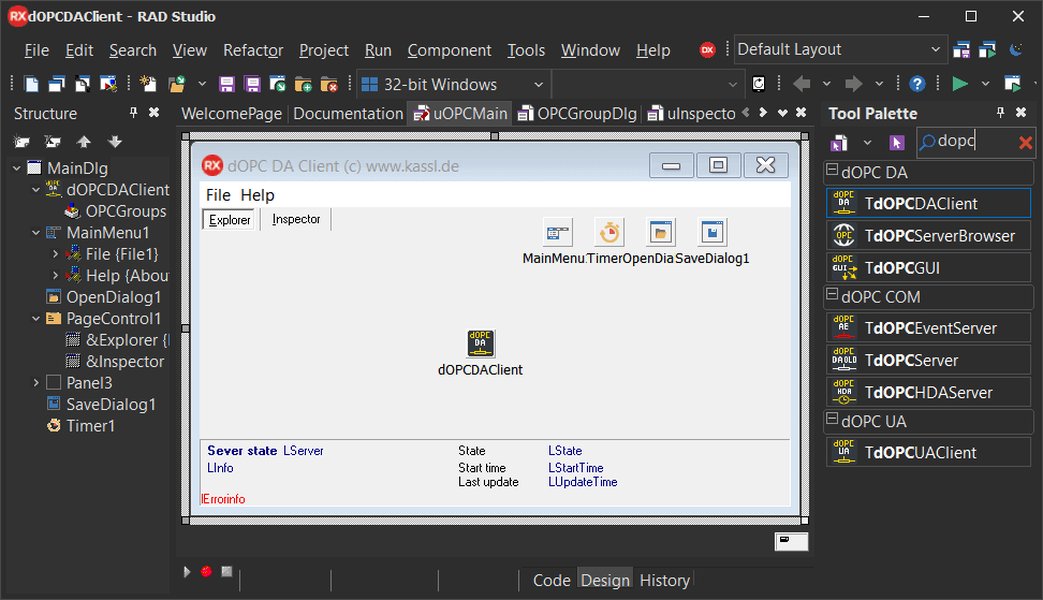Select TdOPCUAClient in Tool Palette
Image resolution: width=1043 pixels, height=600 pixels.
pos(929,452)
